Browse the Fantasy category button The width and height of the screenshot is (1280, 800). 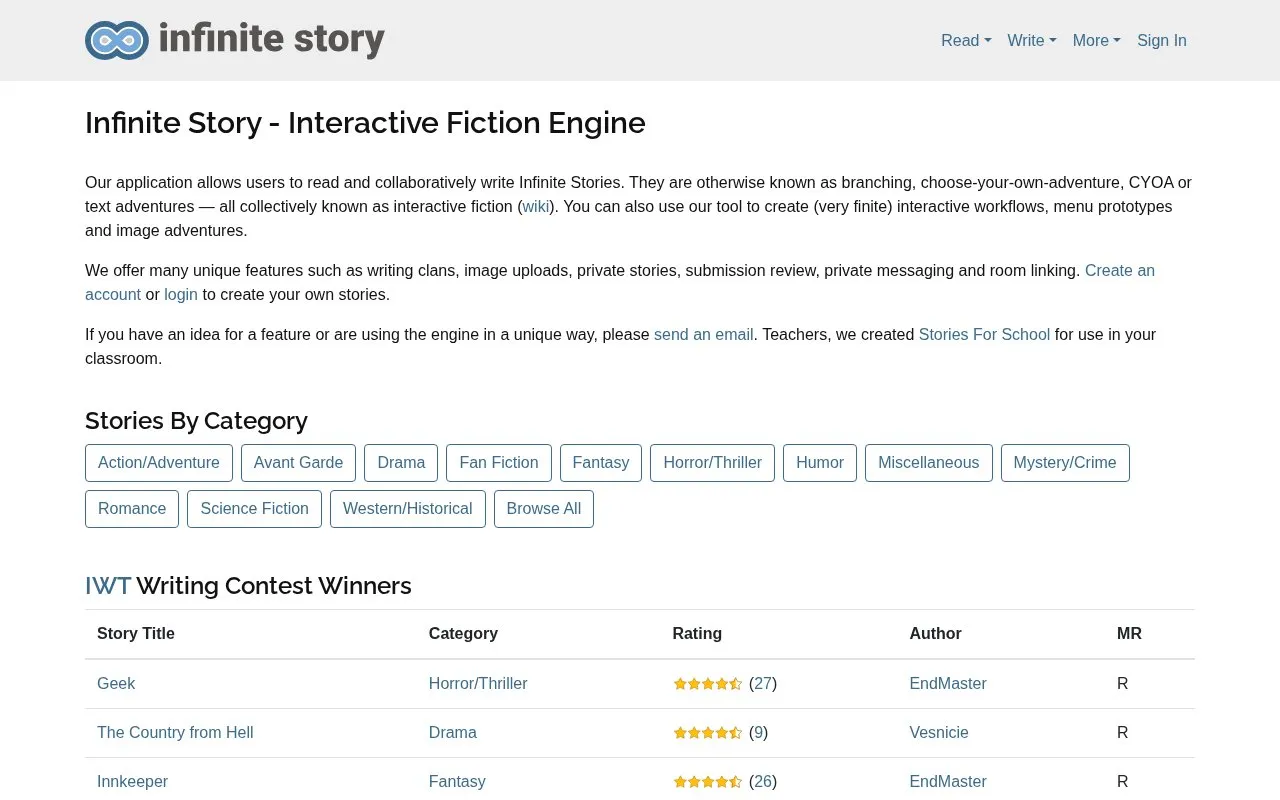tap(601, 463)
